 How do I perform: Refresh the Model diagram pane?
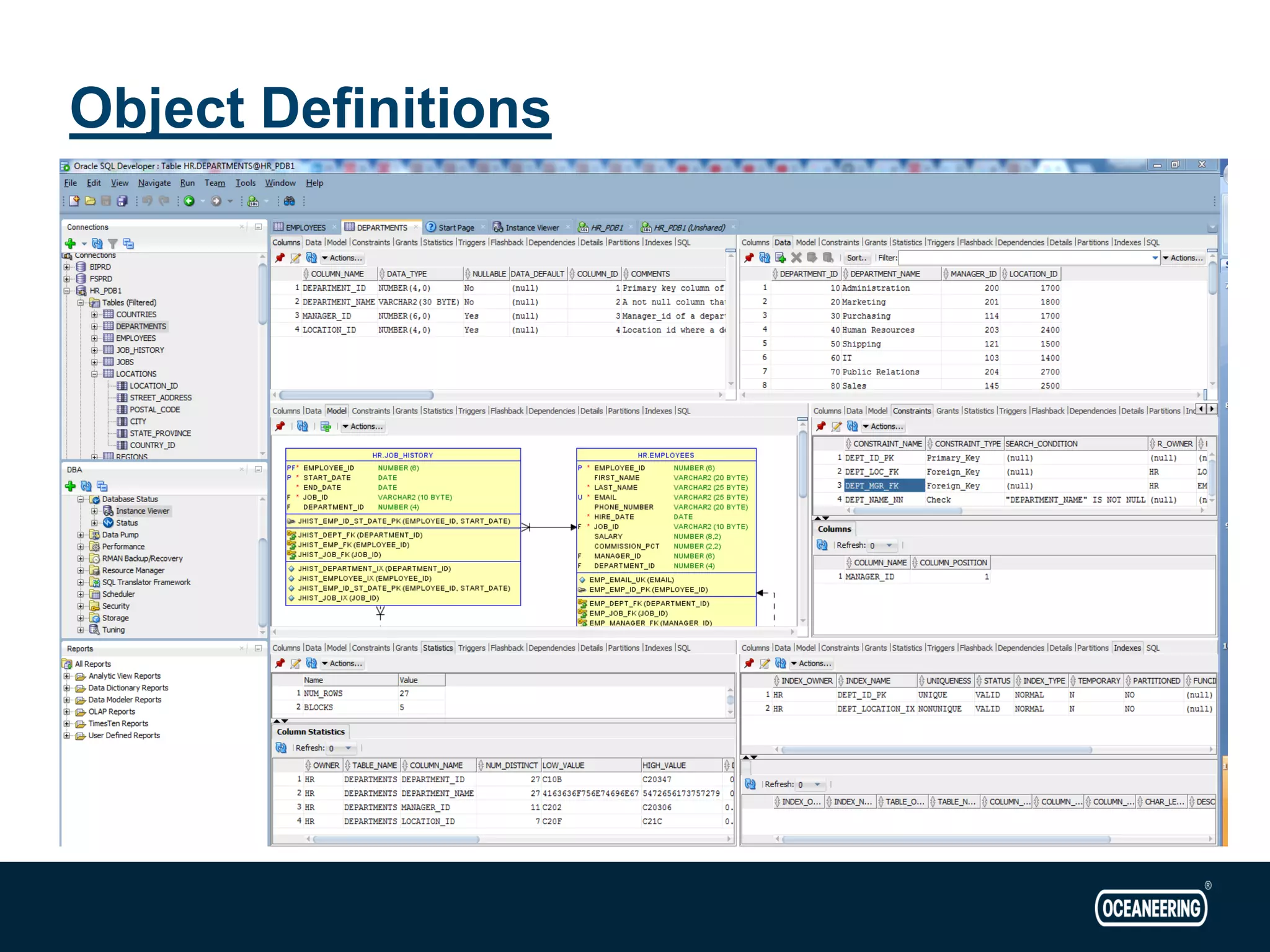(302, 426)
